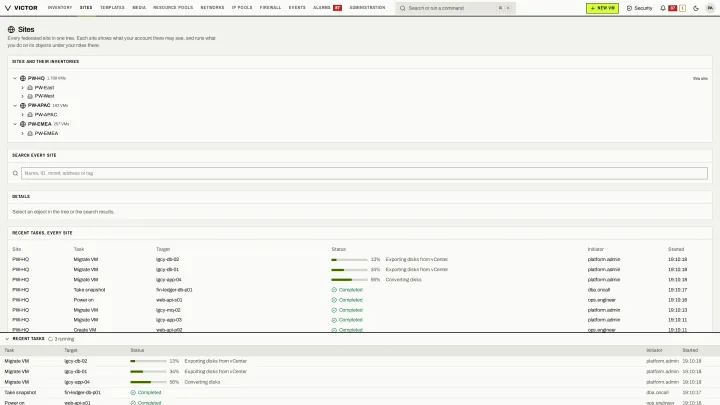Click the dba.oncall initiator in the site tasks table

point(599,290)
